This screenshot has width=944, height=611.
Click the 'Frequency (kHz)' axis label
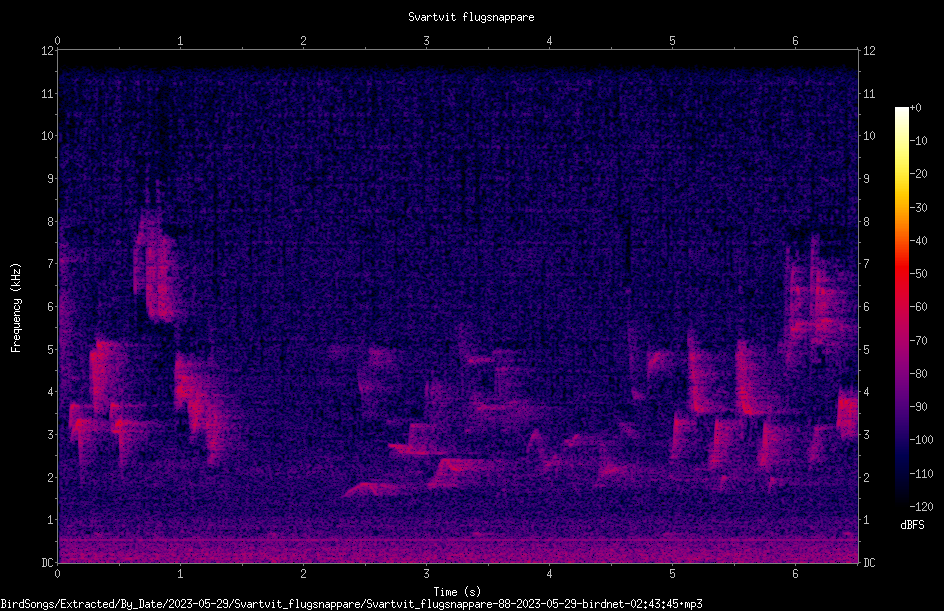pyautogui.click(x=16, y=308)
